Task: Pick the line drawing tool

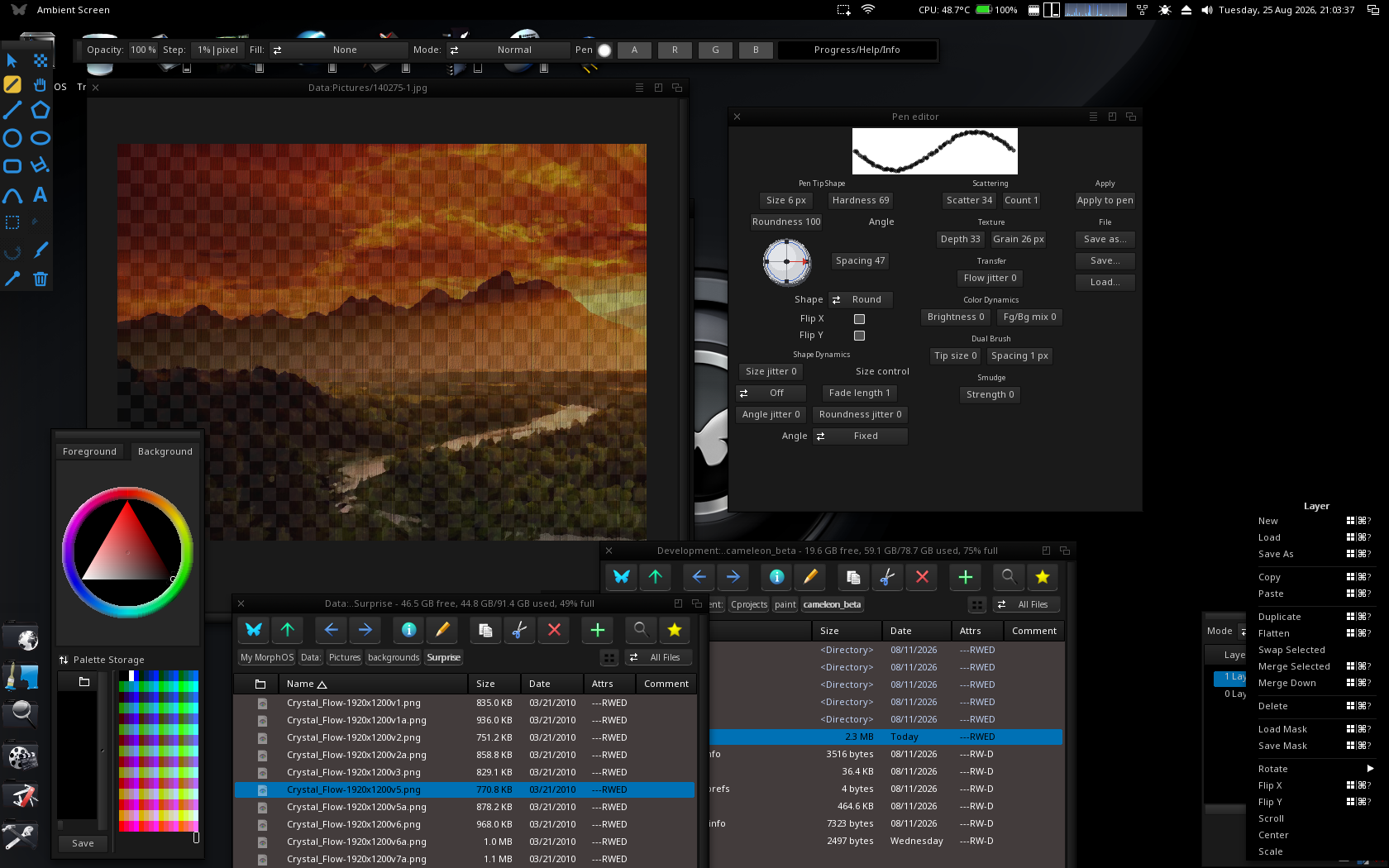Action: pos(12,110)
